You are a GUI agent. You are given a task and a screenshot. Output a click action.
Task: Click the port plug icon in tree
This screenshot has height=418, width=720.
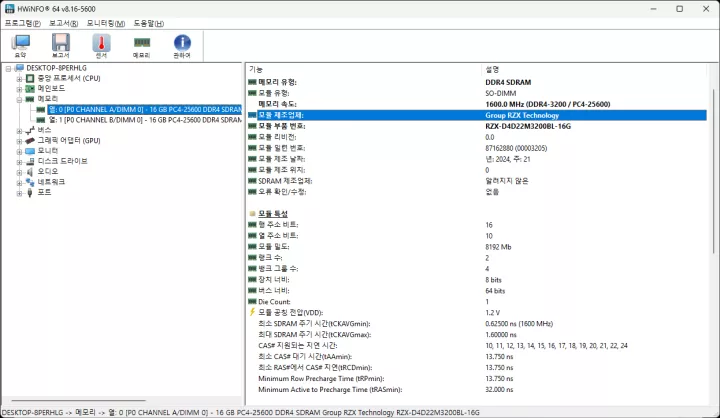[30, 192]
